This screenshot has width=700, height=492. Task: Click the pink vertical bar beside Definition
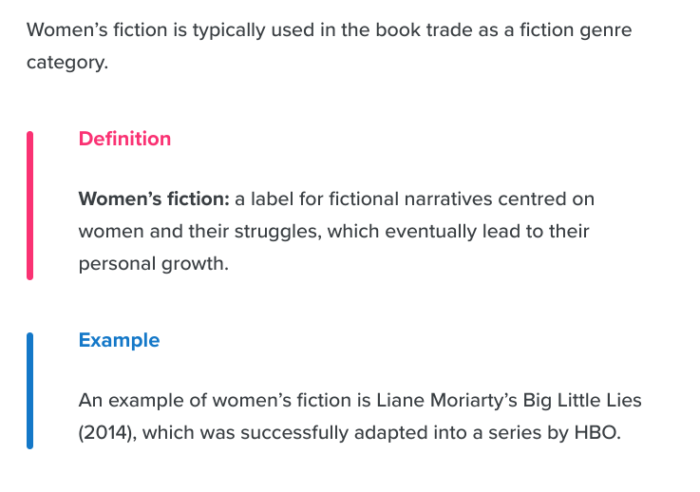click(30, 205)
